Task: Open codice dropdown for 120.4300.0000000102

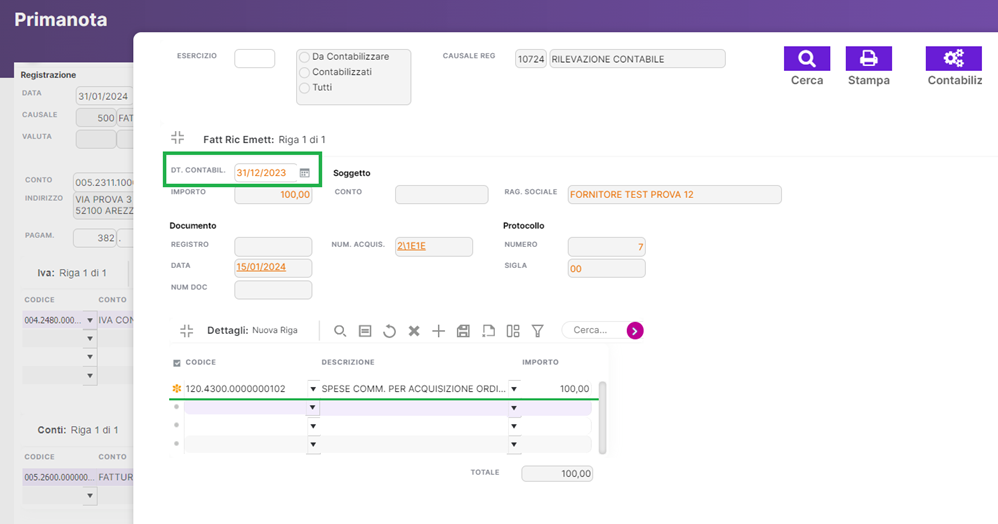Action: 313,388
